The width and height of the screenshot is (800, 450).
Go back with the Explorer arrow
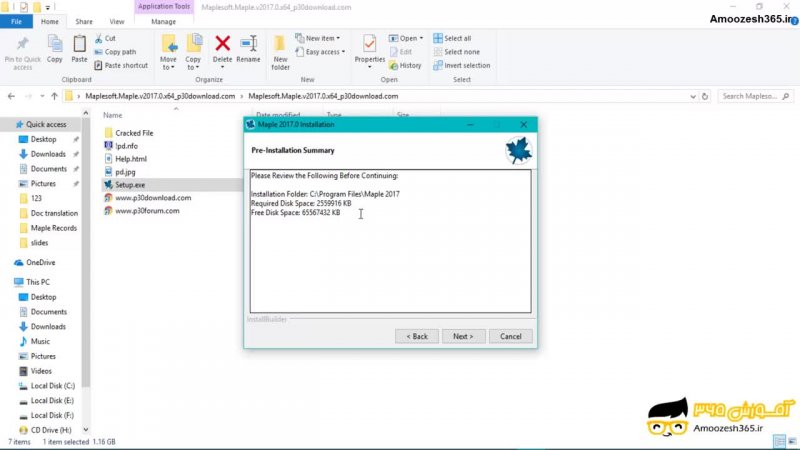click(x=11, y=96)
